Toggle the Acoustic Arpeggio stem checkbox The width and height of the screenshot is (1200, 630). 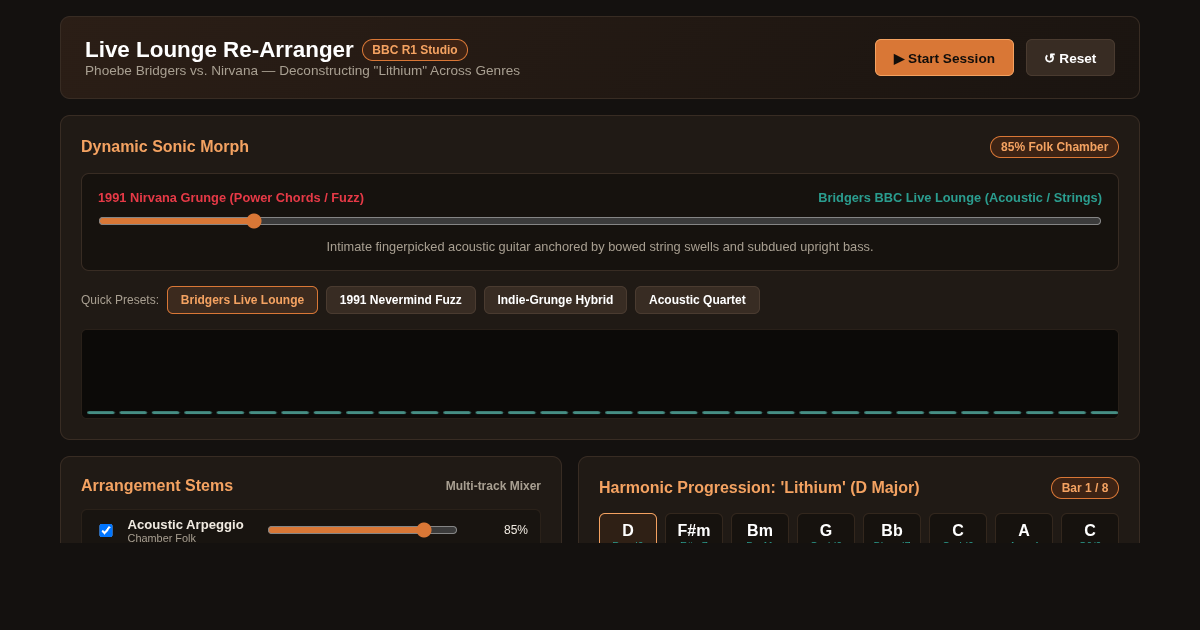(x=106, y=530)
